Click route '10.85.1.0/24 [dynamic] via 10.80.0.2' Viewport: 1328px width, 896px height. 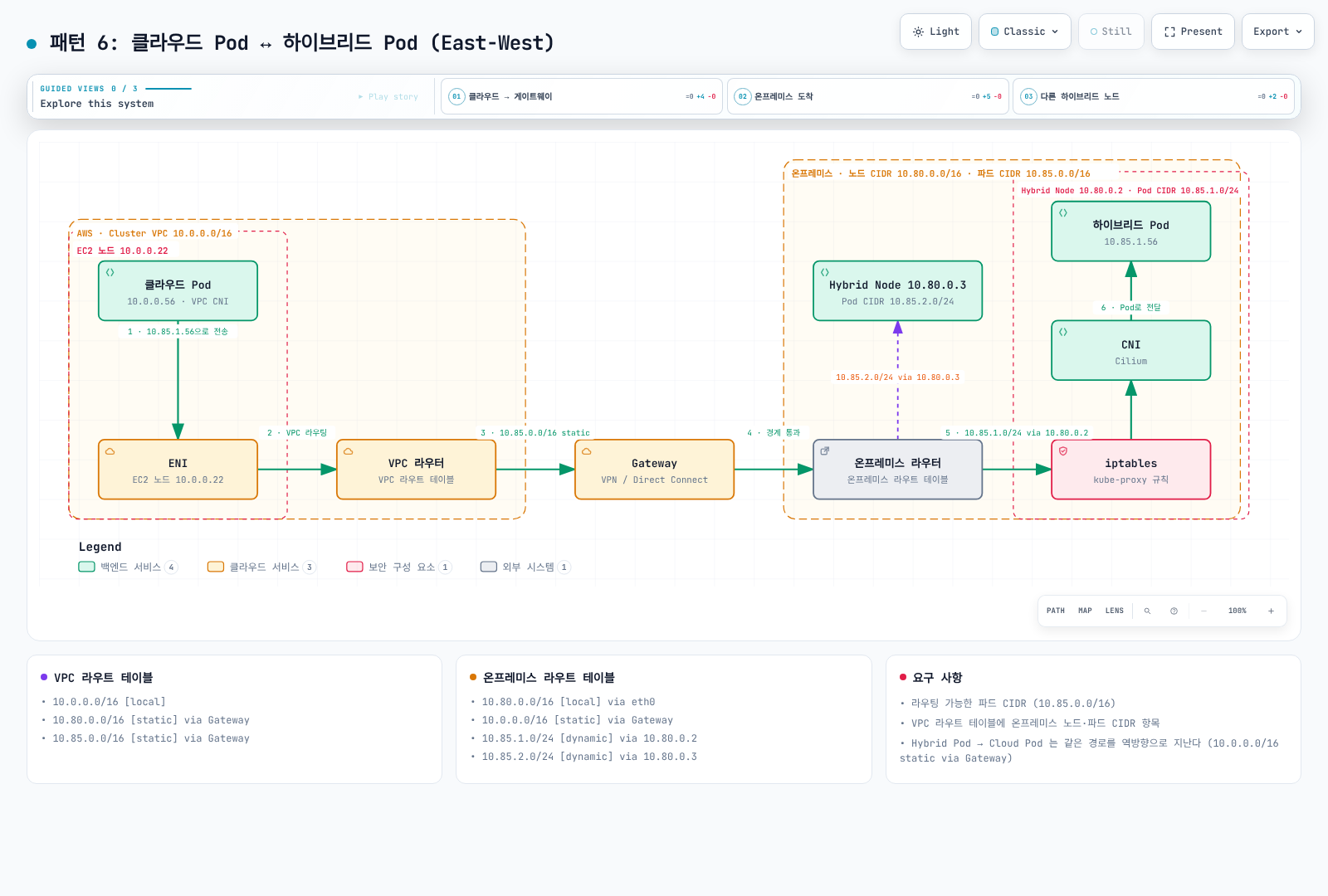click(589, 738)
